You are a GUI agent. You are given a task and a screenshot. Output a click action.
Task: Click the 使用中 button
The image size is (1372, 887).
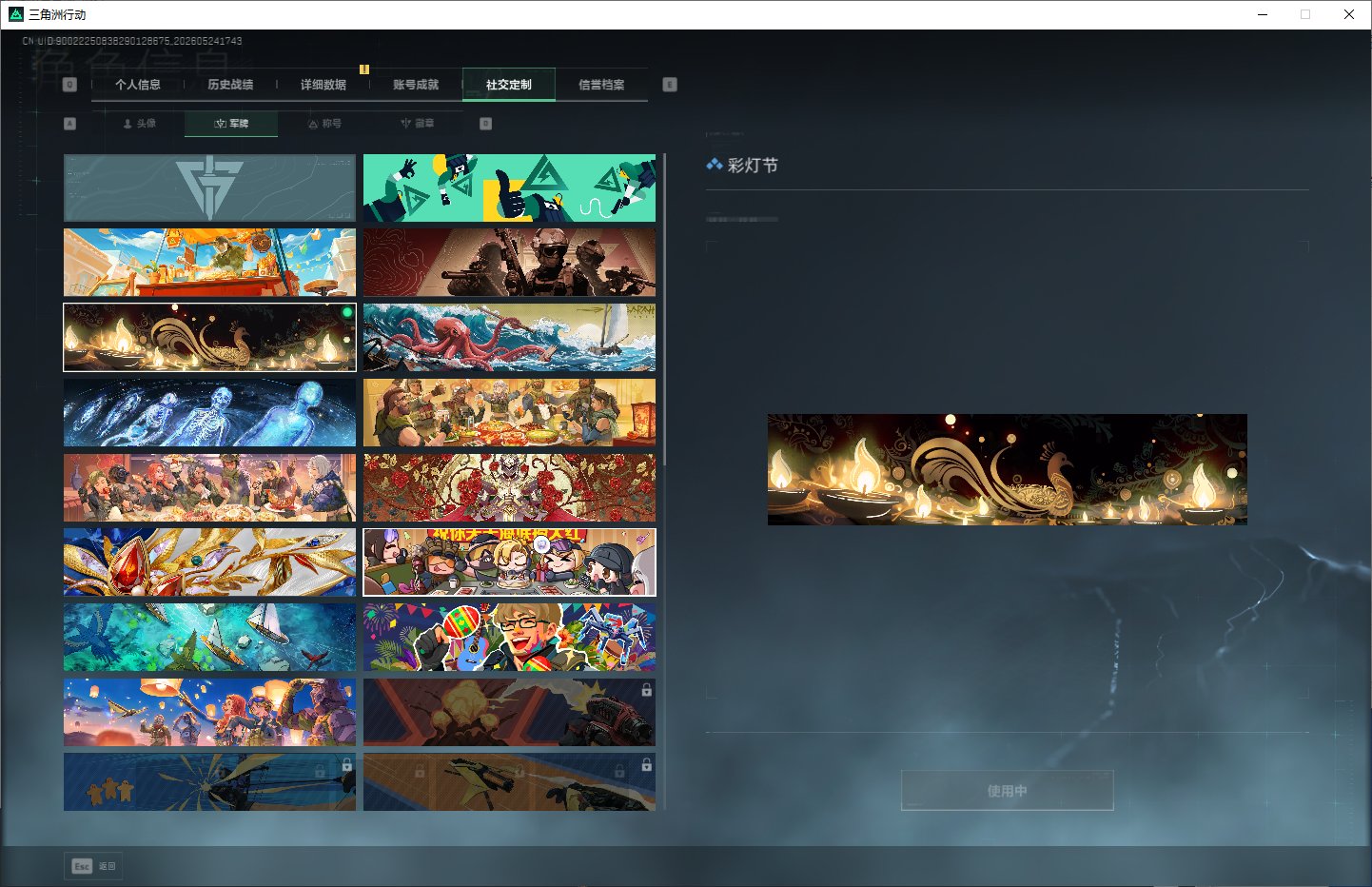tap(1008, 791)
